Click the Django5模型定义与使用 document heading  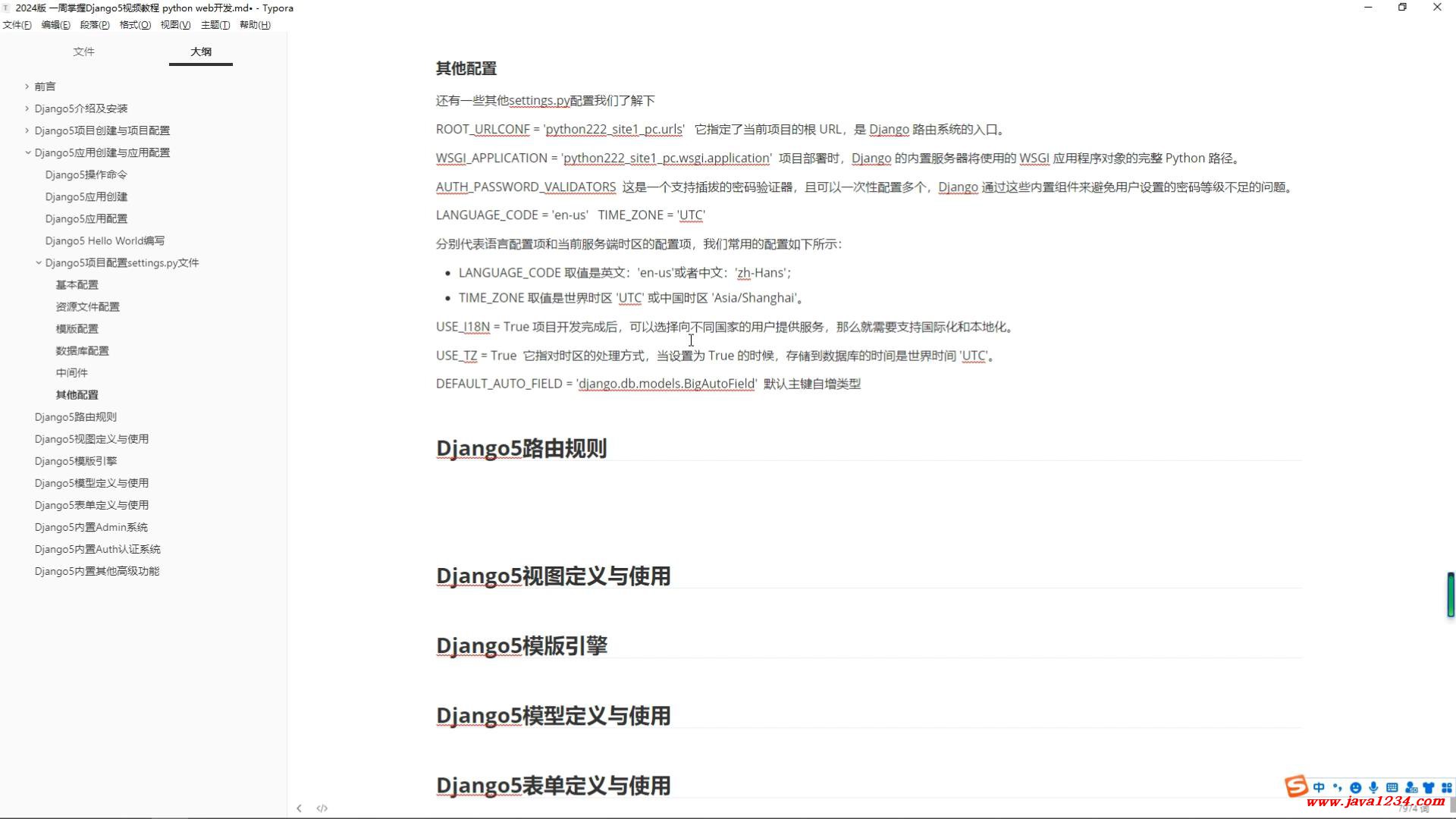coord(553,715)
